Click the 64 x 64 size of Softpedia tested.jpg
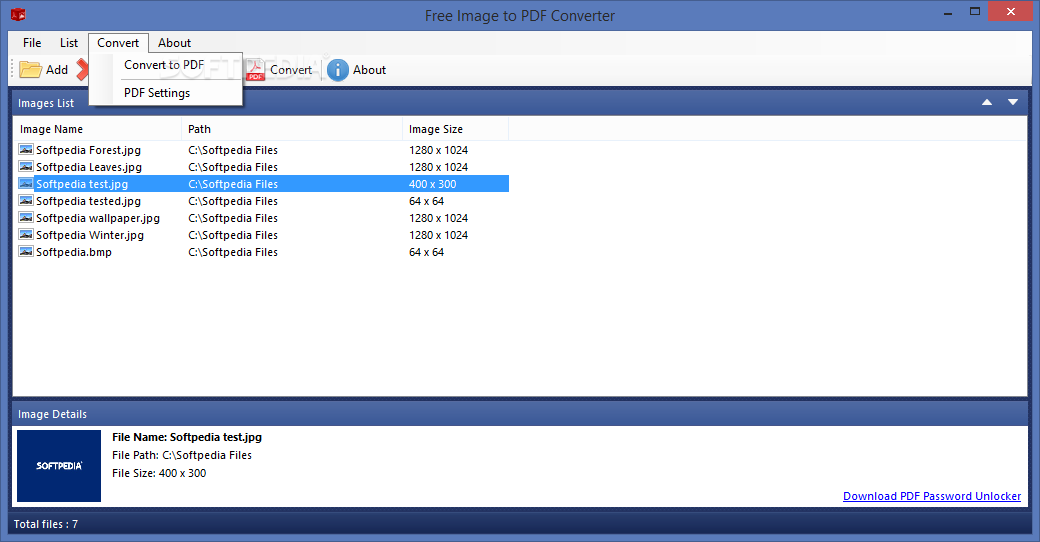The image size is (1040, 542). tap(426, 201)
